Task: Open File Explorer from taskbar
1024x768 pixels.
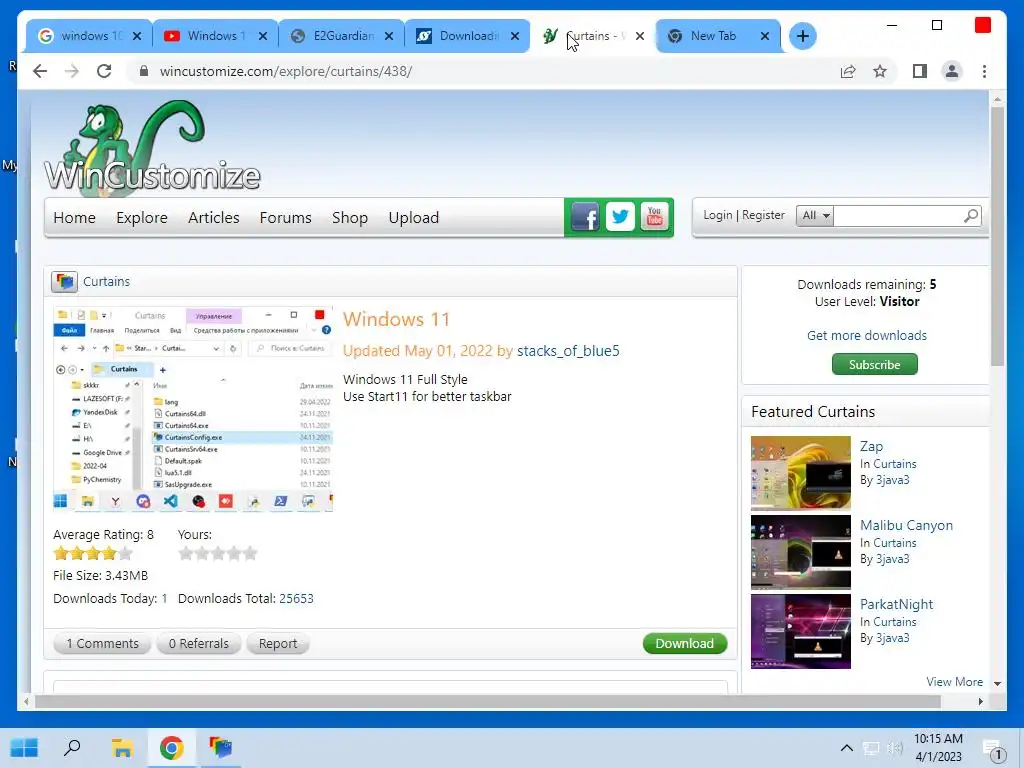Action: (x=122, y=748)
